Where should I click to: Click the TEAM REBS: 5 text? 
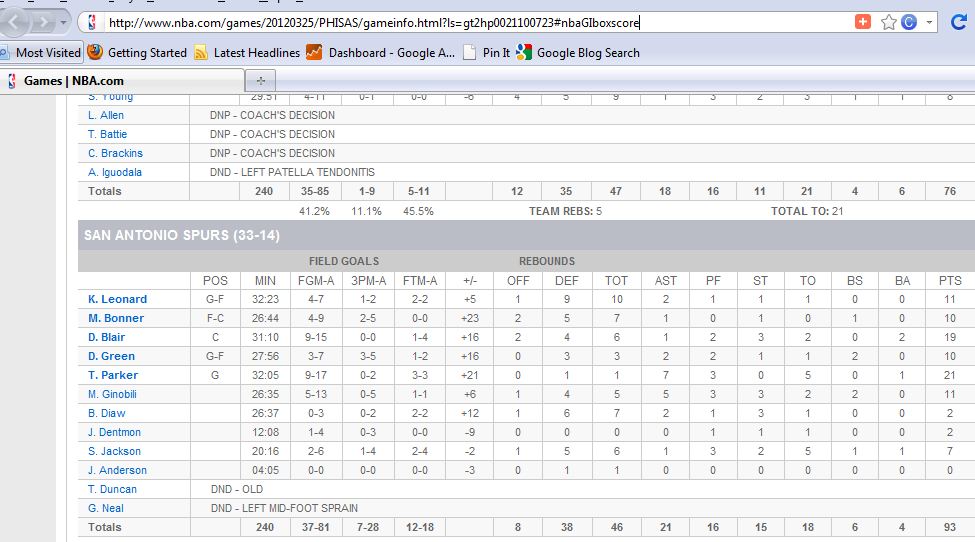point(565,211)
